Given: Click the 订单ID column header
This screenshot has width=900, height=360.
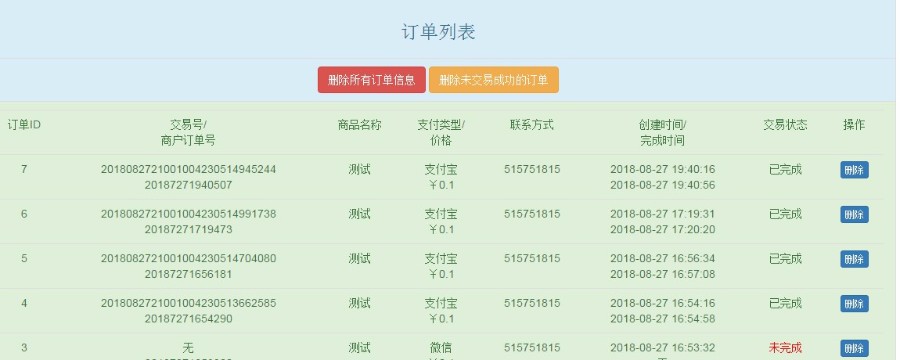Looking at the screenshot, I should pyautogui.click(x=24, y=125).
